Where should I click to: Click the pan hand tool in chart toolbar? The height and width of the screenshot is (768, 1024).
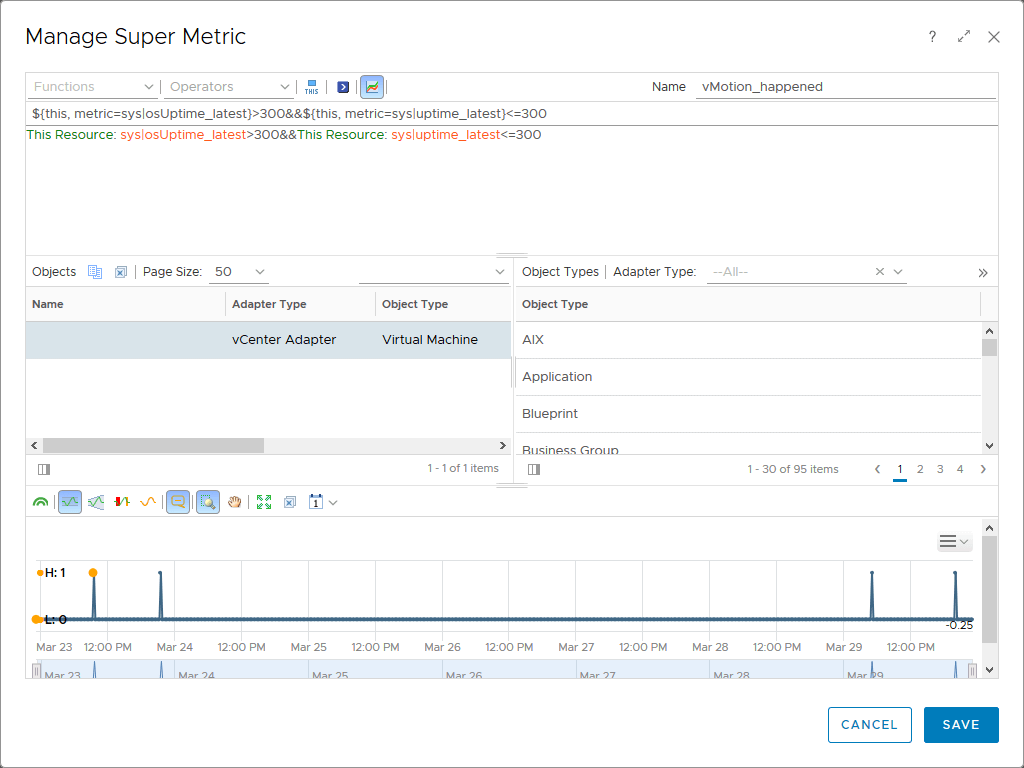235,502
